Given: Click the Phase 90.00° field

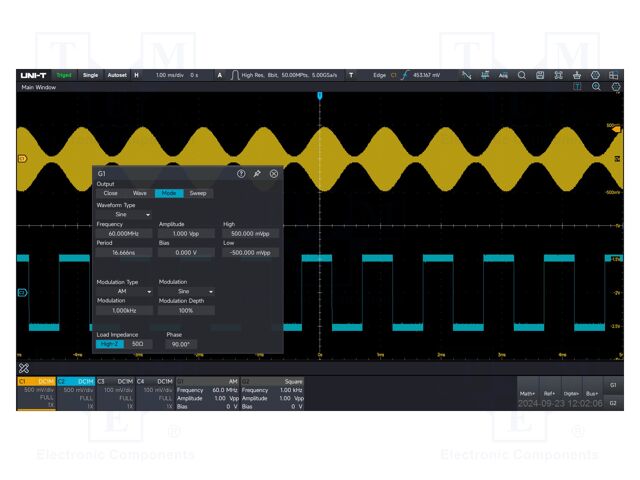Looking at the screenshot, I should (x=181, y=344).
